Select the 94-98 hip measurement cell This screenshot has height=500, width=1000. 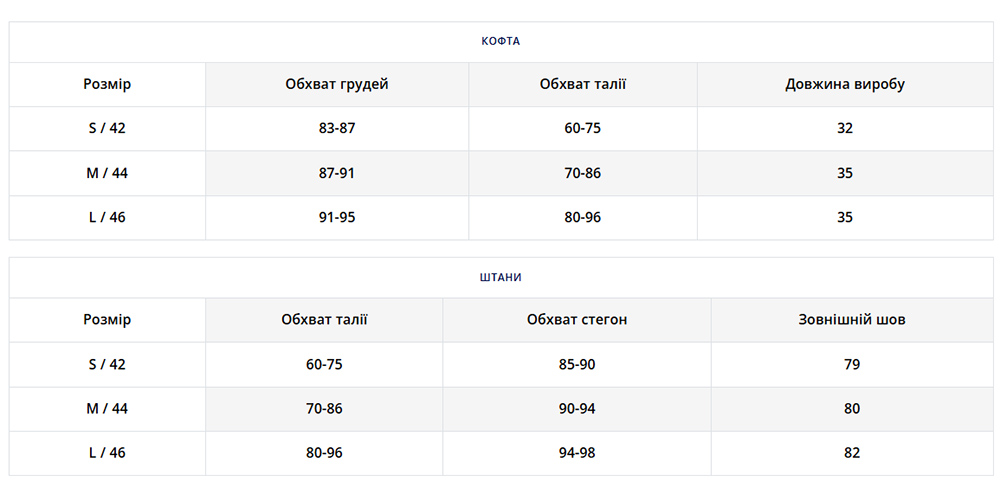[577, 453]
